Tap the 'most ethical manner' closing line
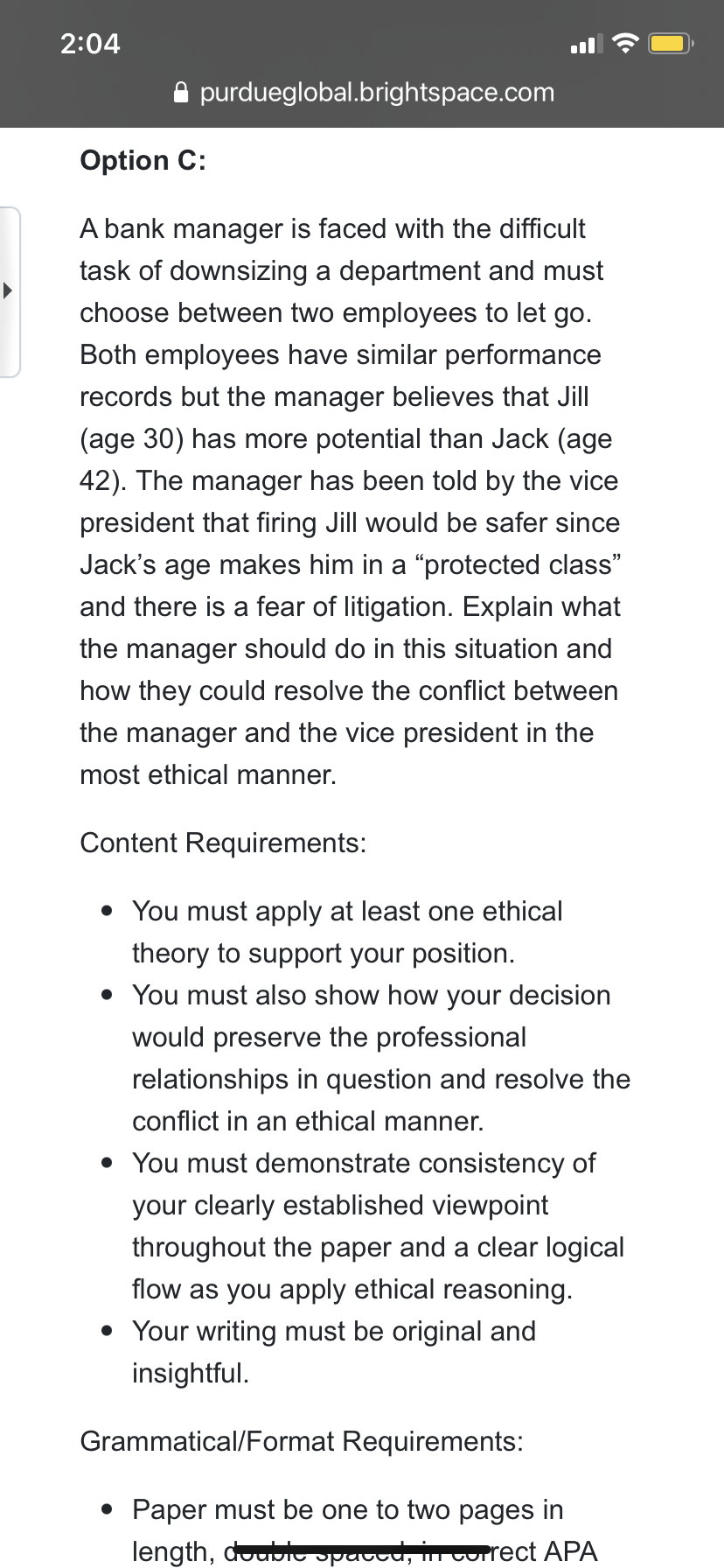This screenshot has height=1568, width=724. pyautogui.click(x=208, y=774)
